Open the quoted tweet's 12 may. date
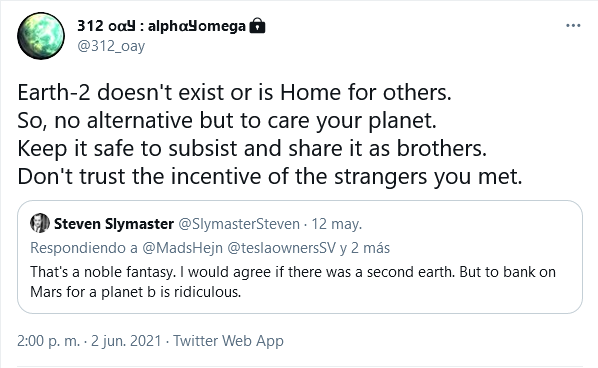Image resolution: width=598 pixels, height=368 pixels. click(x=337, y=224)
